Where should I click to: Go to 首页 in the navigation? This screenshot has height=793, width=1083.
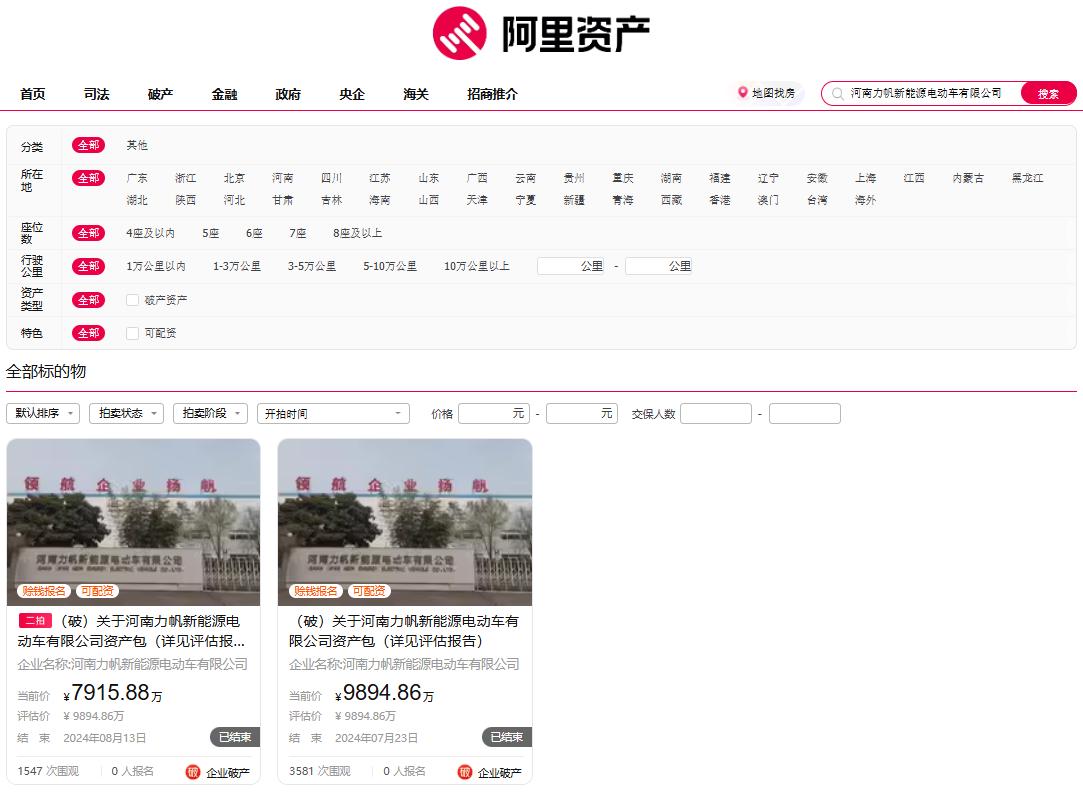point(32,94)
